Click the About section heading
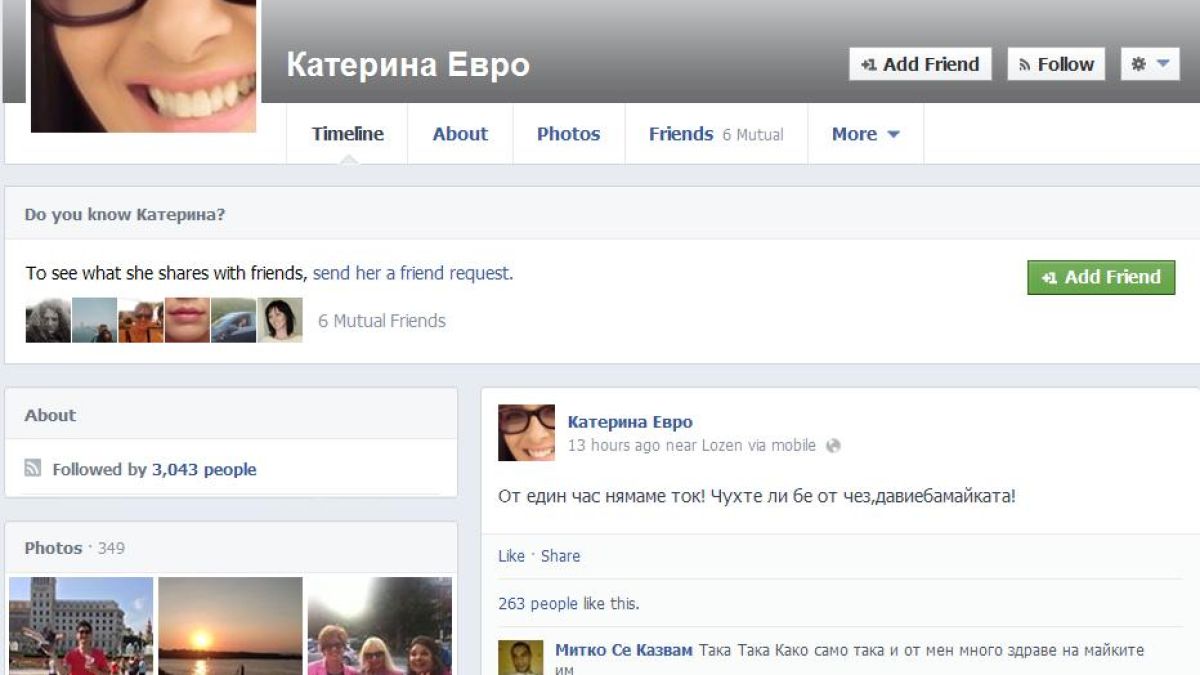This screenshot has width=1200, height=675. click(50, 415)
